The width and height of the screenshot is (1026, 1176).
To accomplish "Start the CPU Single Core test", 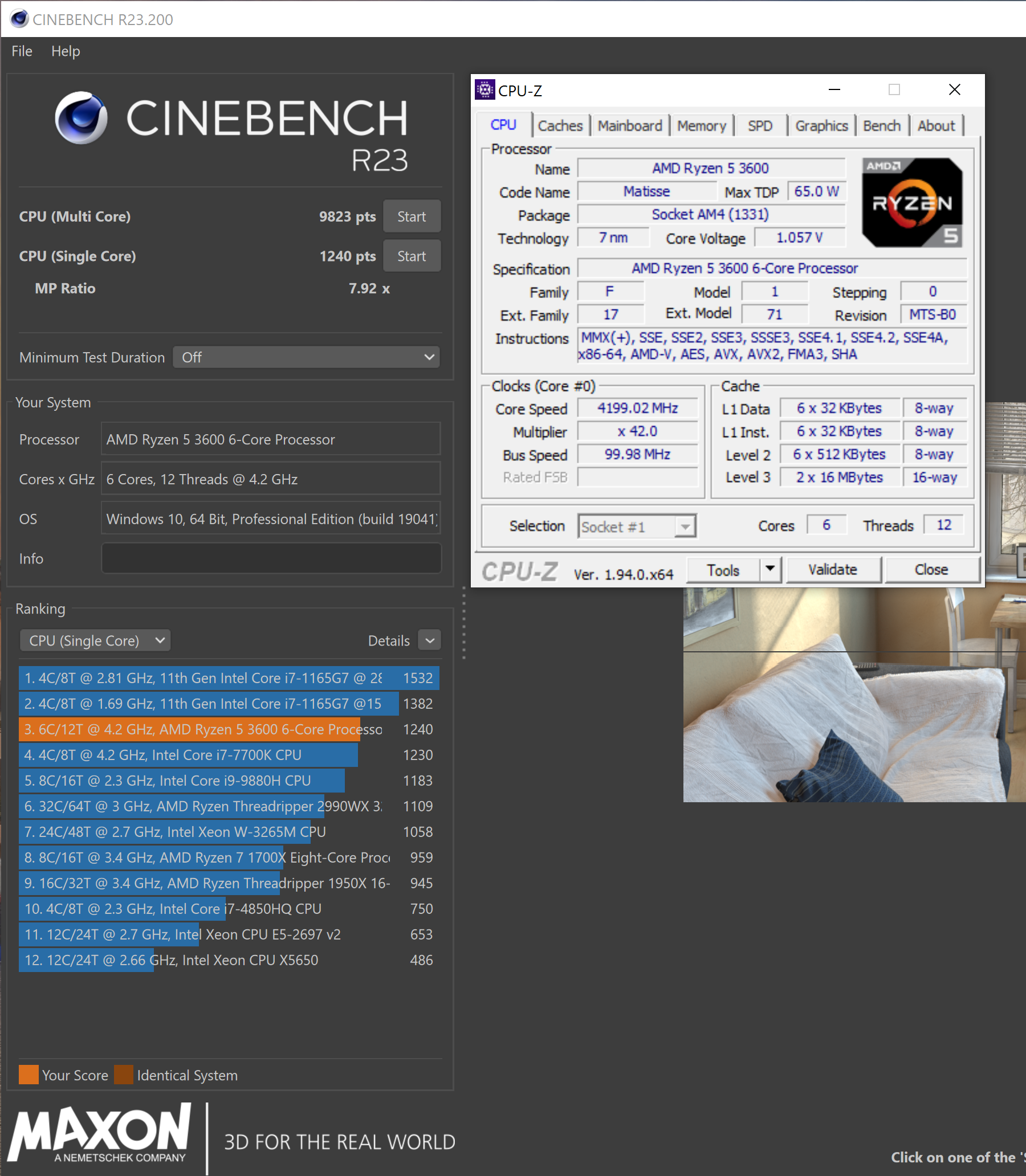I will [412, 256].
